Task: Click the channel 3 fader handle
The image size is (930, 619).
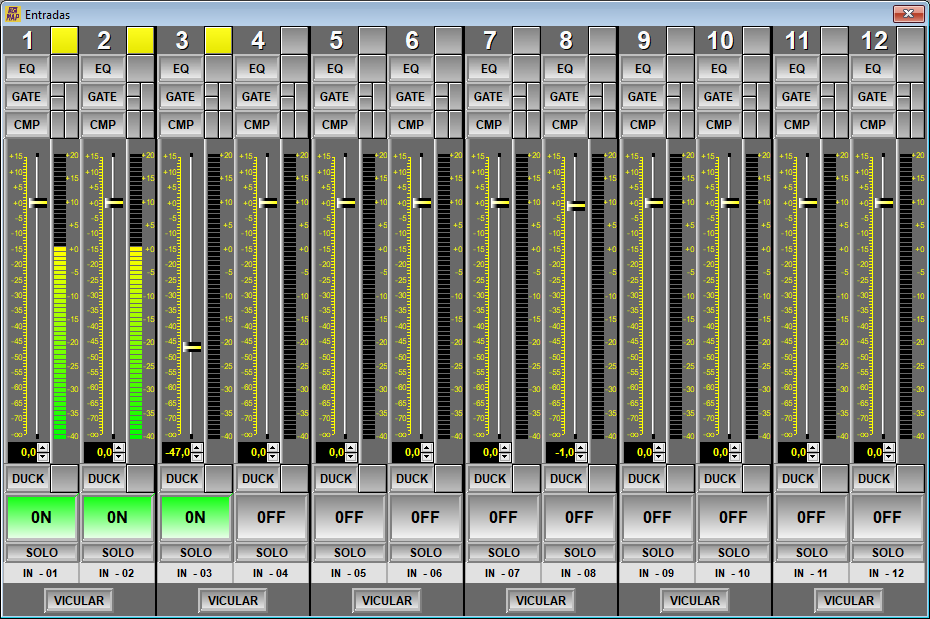Action: (192, 347)
